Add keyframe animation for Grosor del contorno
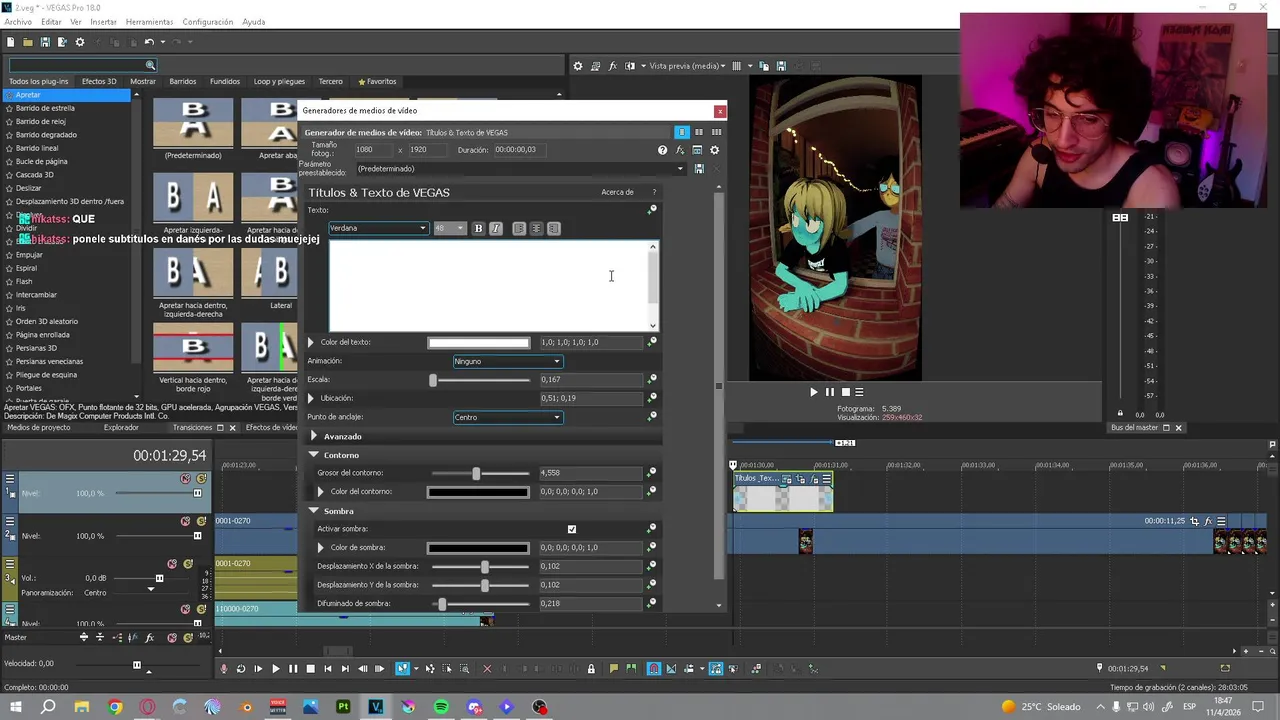This screenshot has height=720, width=1280. [652, 473]
